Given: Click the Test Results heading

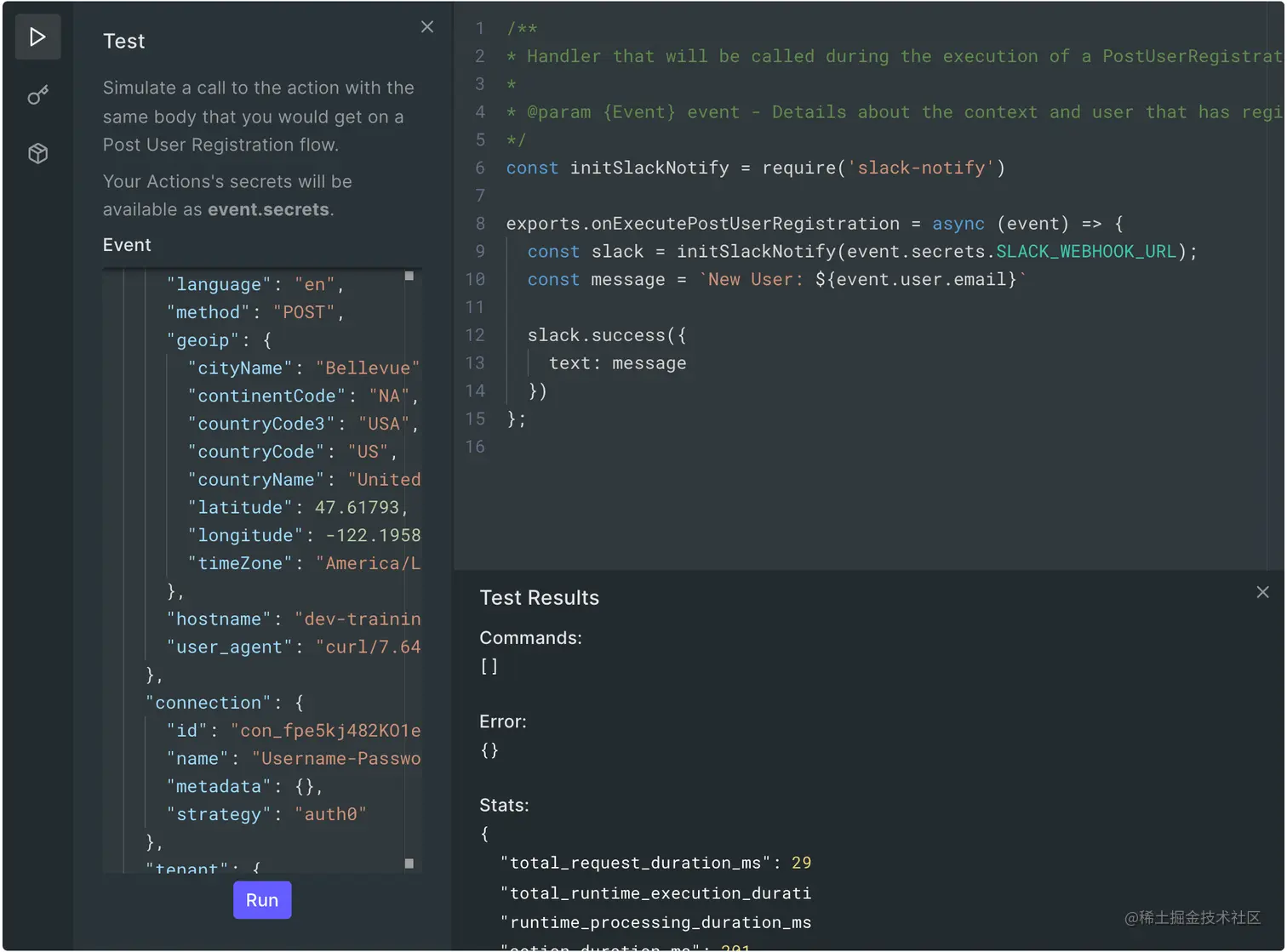Looking at the screenshot, I should click(540, 596).
